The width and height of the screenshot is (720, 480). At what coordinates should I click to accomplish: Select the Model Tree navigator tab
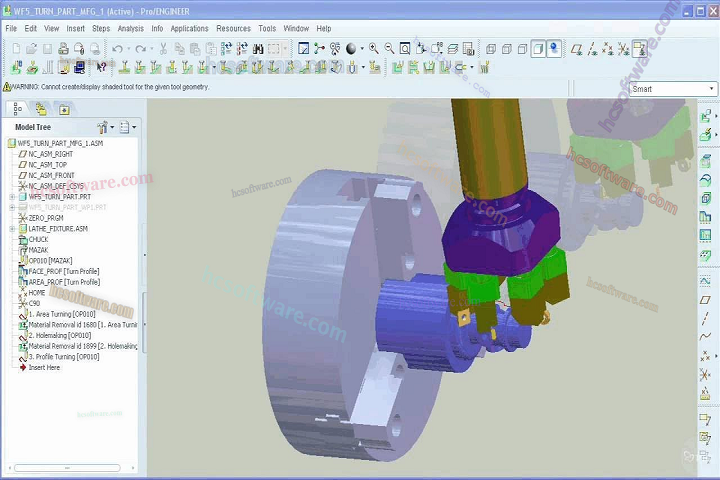coord(18,109)
